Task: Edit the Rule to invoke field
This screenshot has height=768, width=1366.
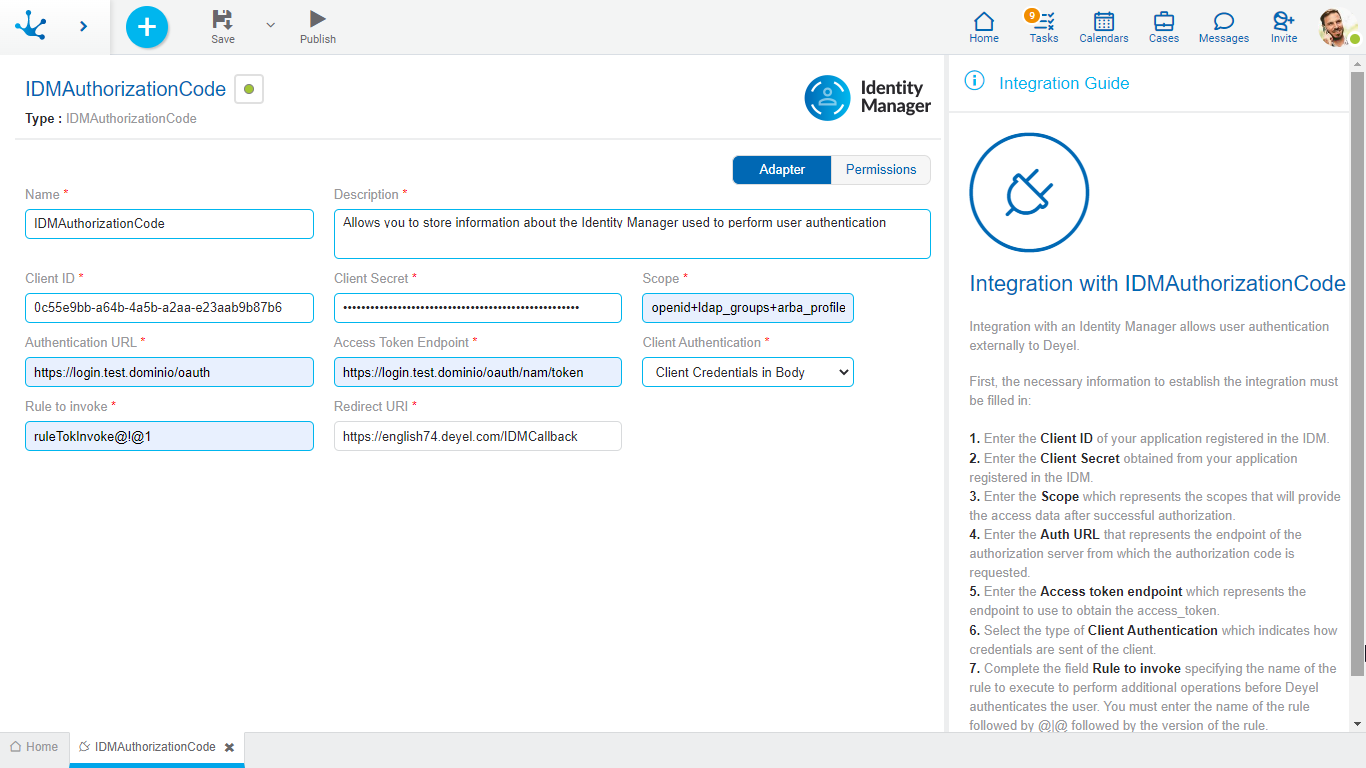Action: pos(169,436)
